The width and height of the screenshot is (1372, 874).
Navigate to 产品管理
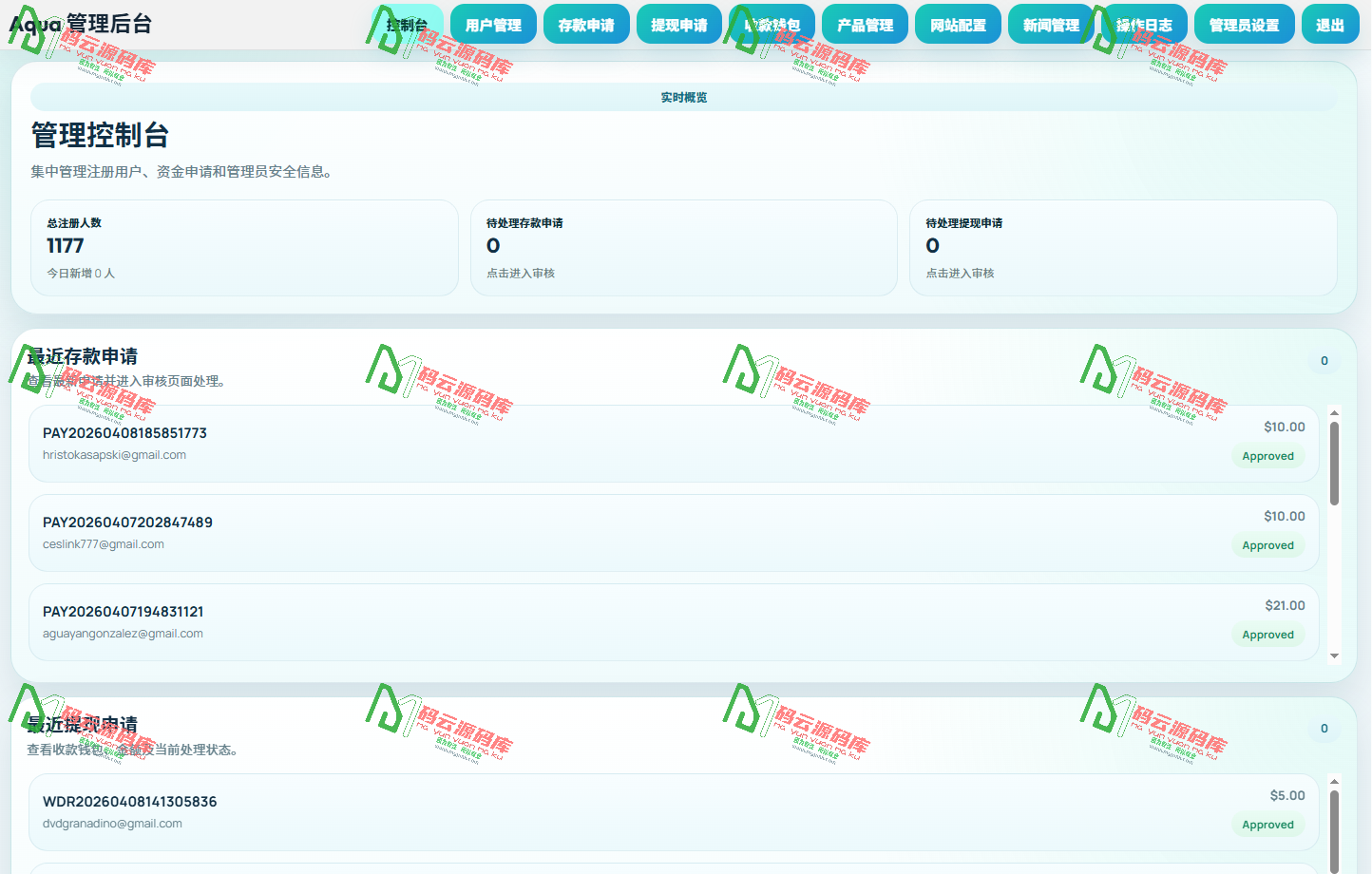[865, 25]
